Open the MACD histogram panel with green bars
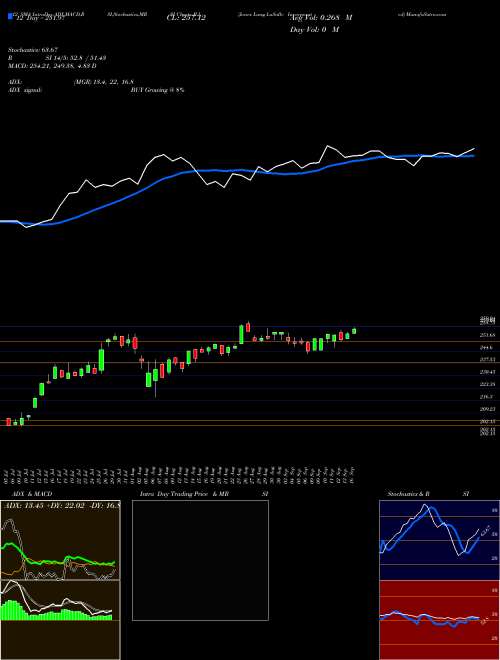Viewport: 500px width, 660px height. (60, 600)
